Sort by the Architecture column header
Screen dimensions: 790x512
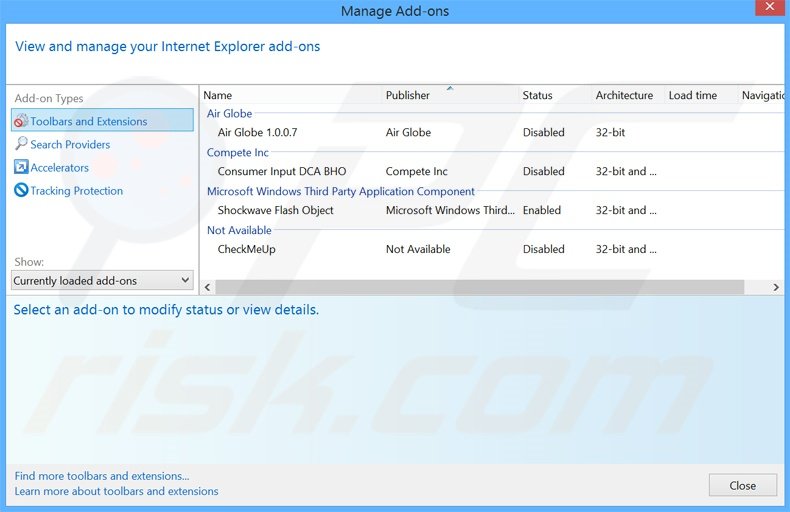pos(628,95)
